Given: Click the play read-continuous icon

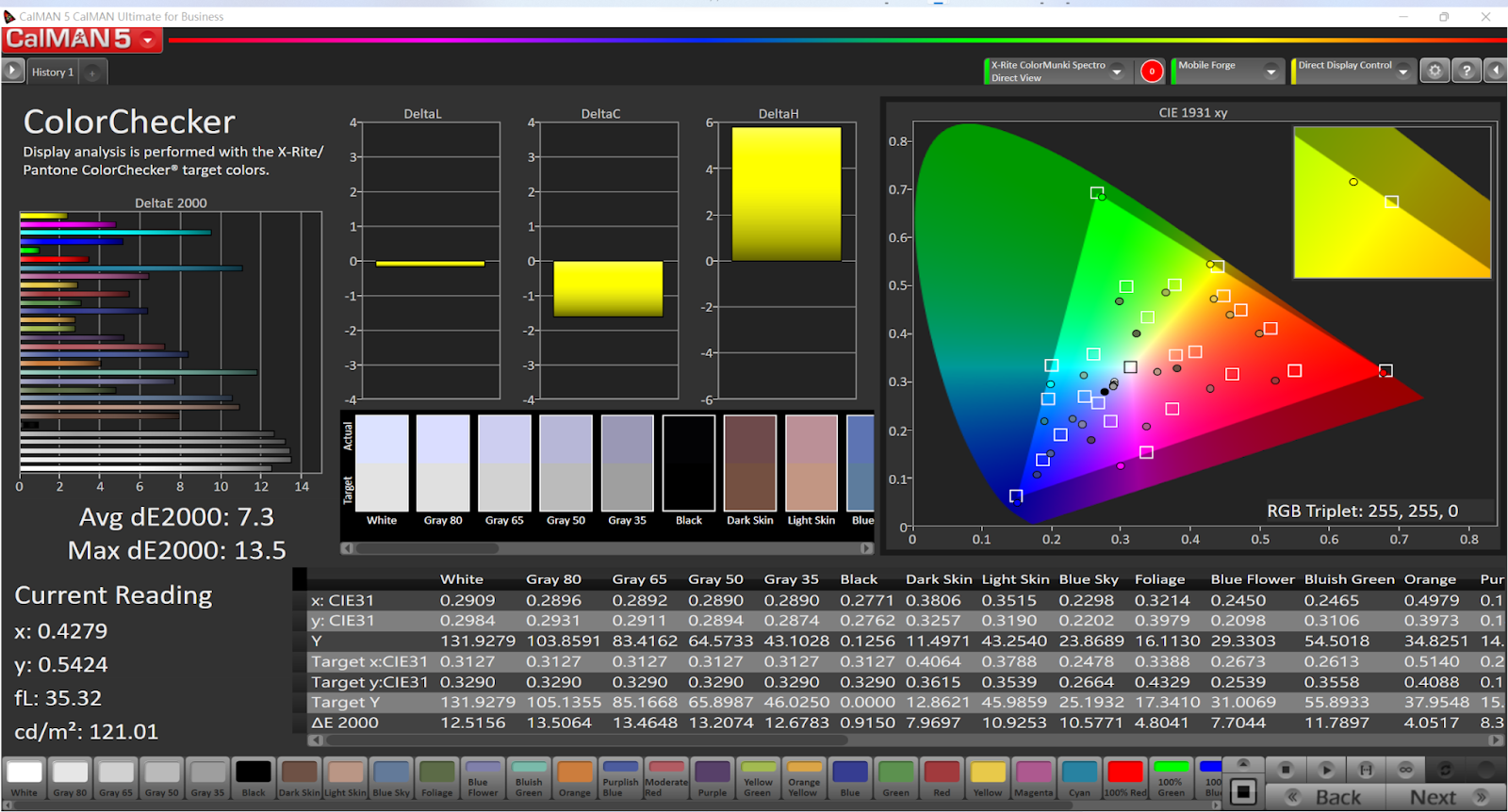Looking at the screenshot, I should 1326,770.
